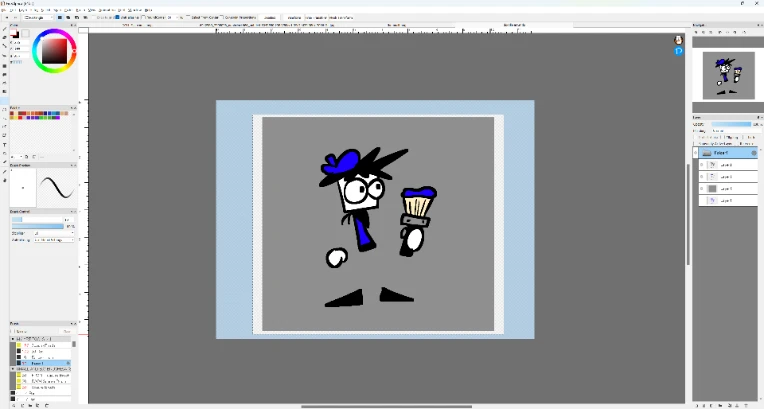Click the trash icon under the brush list
The height and width of the screenshot is (409, 764).
[47, 405]
